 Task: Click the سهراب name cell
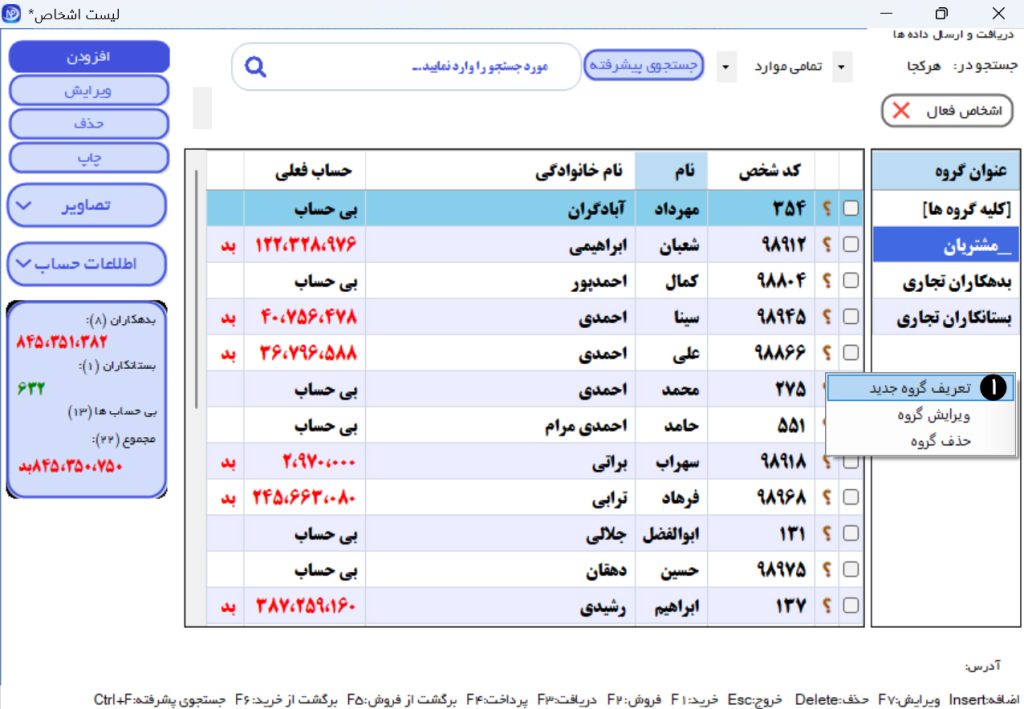pos(671,462)
